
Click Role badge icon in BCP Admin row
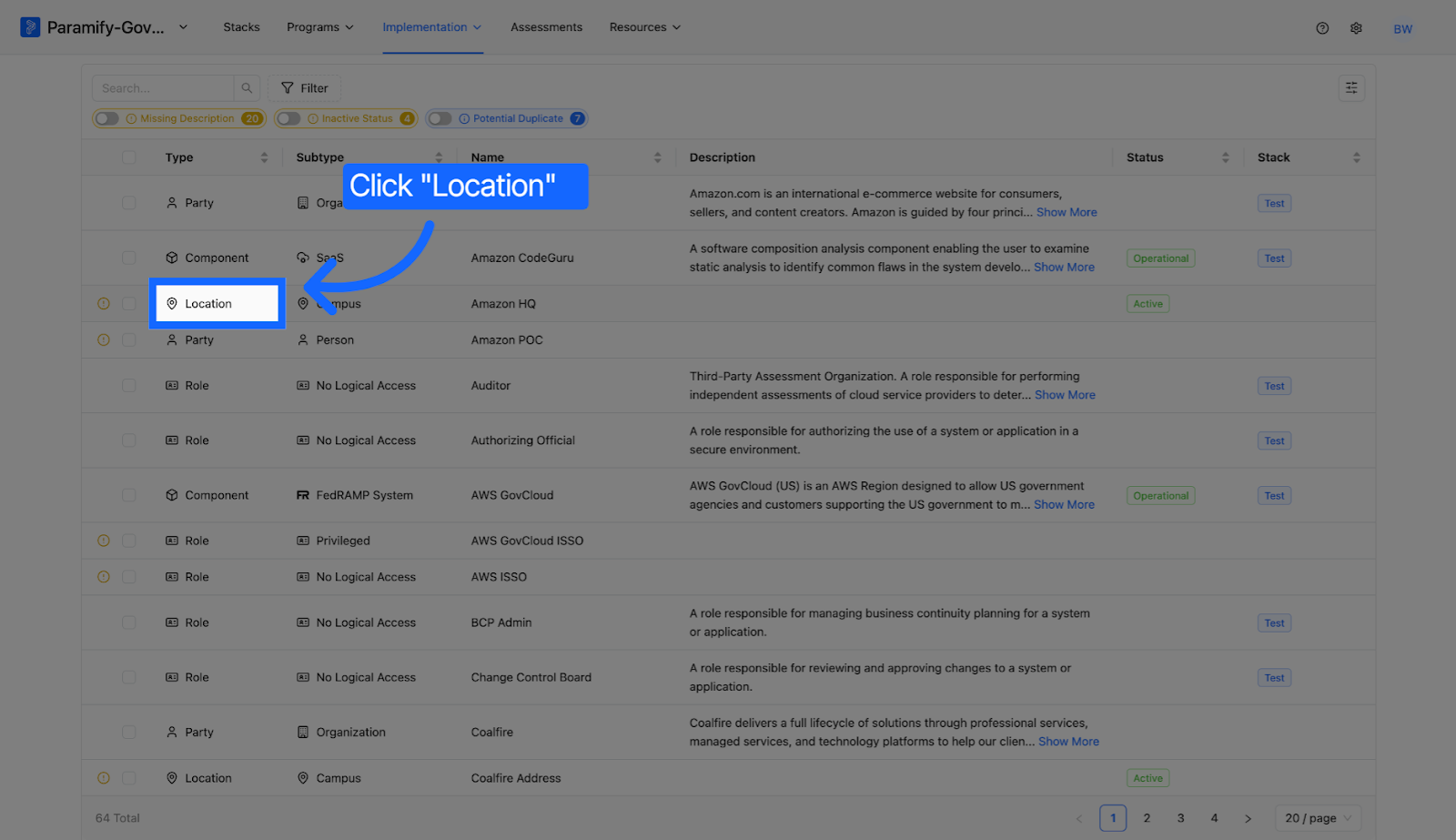tap(172, 622)
